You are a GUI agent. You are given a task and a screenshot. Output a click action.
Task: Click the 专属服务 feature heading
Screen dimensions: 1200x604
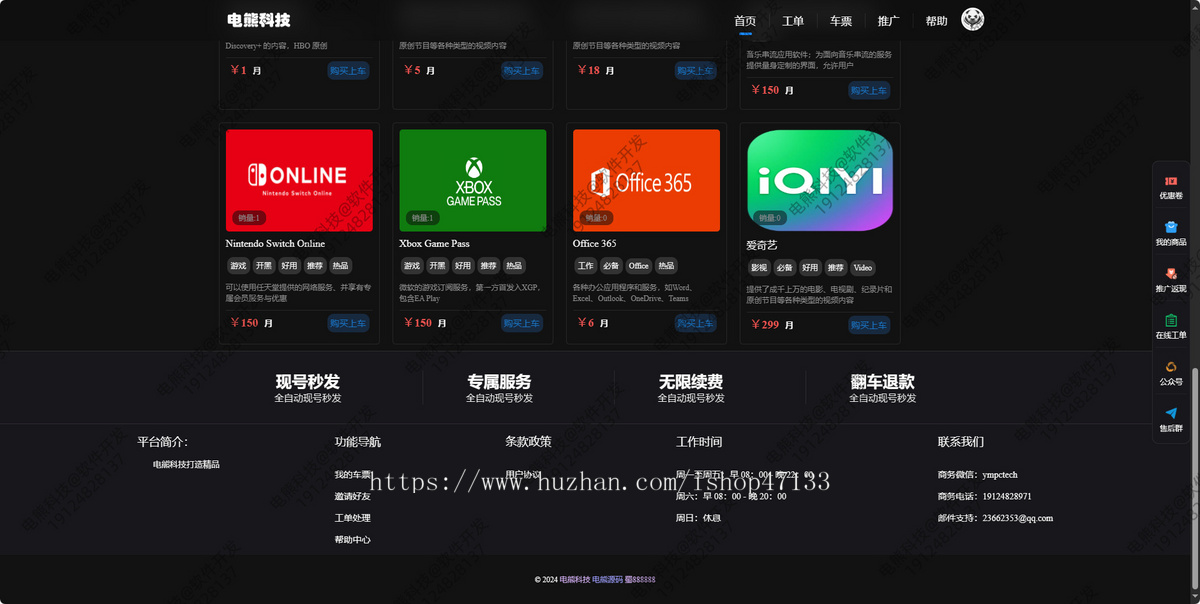click(499, 382)
